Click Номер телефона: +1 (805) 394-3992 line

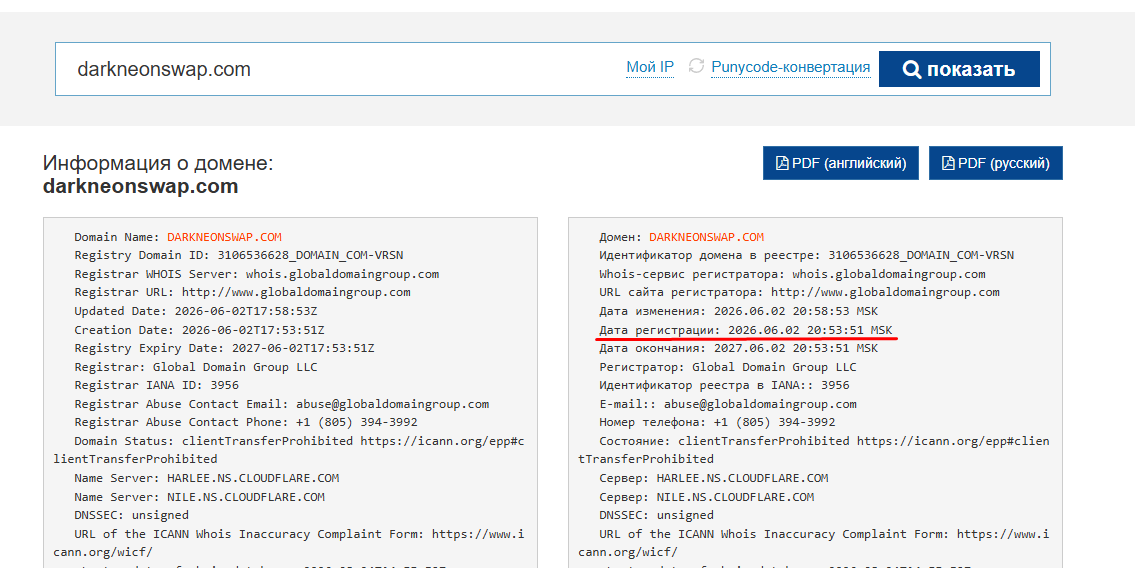coord(717,422)
